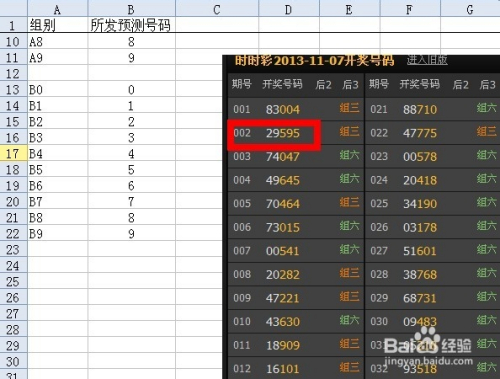Viewport: 500px width, 379px height.
Task: Click winning number 49645 of draw 004
Action: tap(283, 180)
